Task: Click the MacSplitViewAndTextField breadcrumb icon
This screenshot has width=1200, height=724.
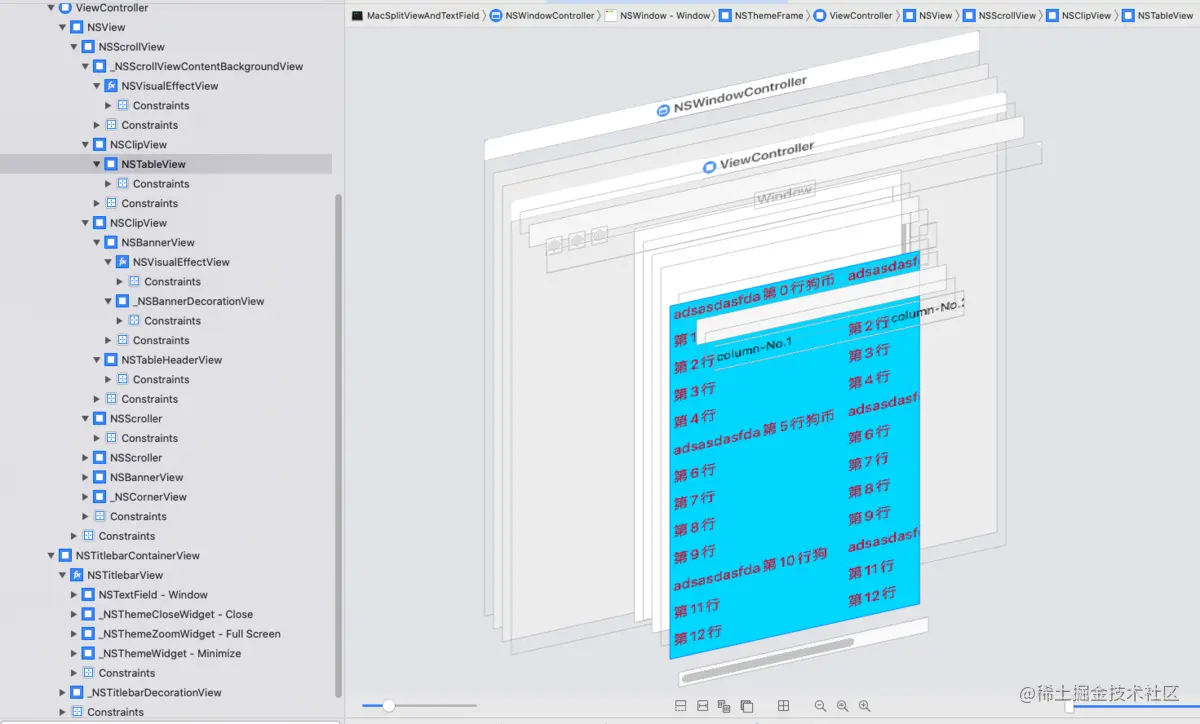Action: pos(357,16)
